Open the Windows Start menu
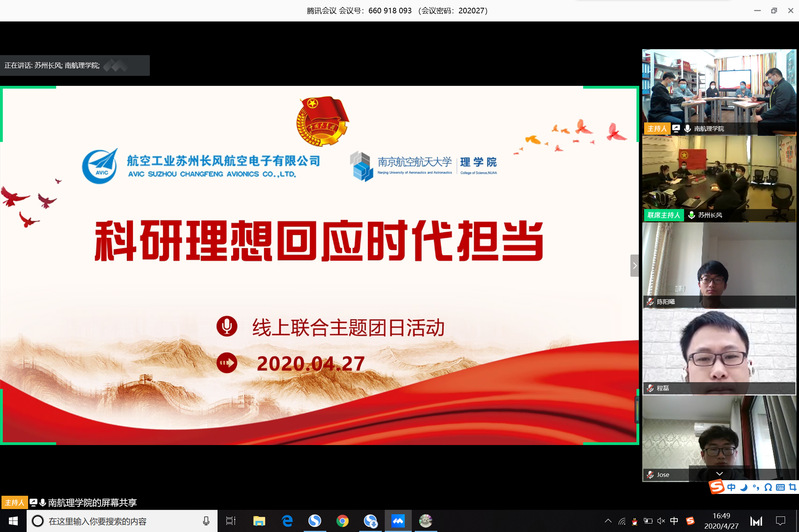This screenshot has height=532, width=799. [x=11, y=521]
